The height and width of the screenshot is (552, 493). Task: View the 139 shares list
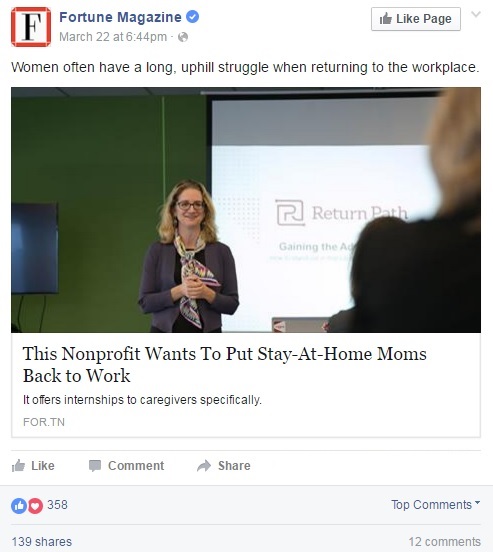tap(42, 542)
